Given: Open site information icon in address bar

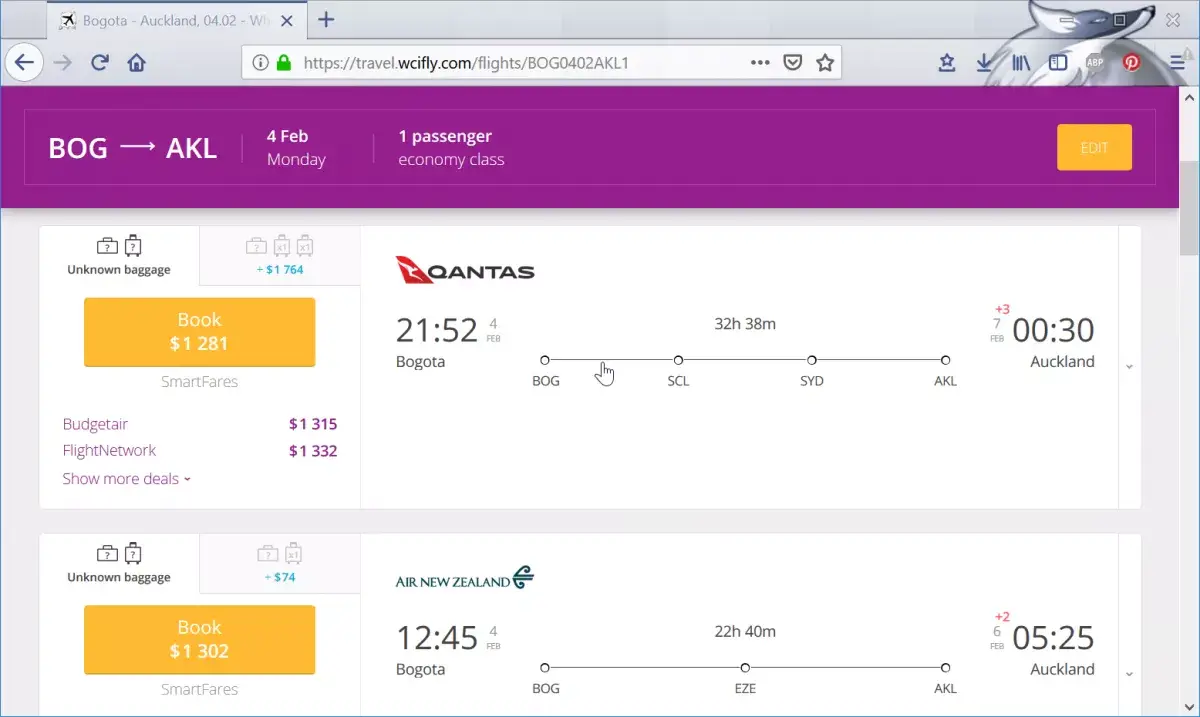Looking at the screenshot, I should point(260,63).
